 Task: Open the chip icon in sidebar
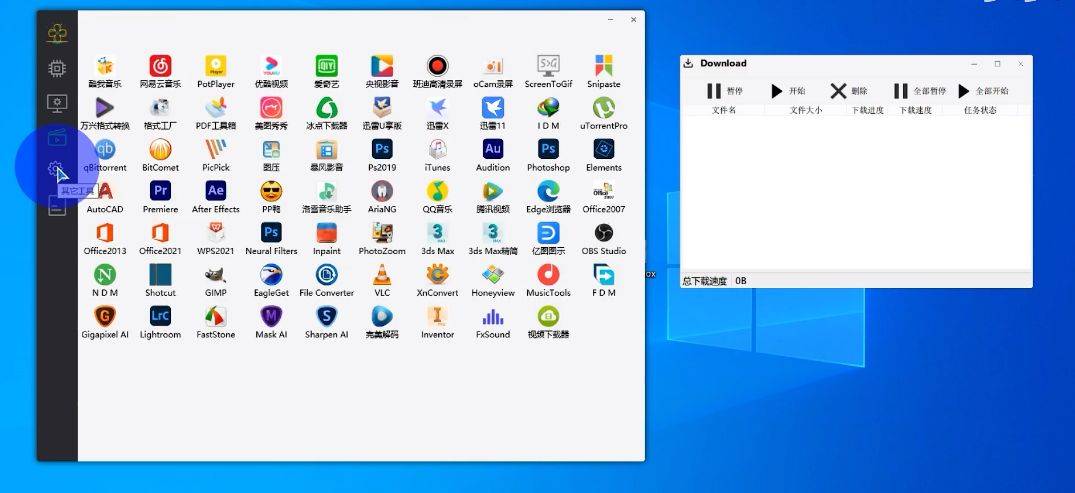57,68
